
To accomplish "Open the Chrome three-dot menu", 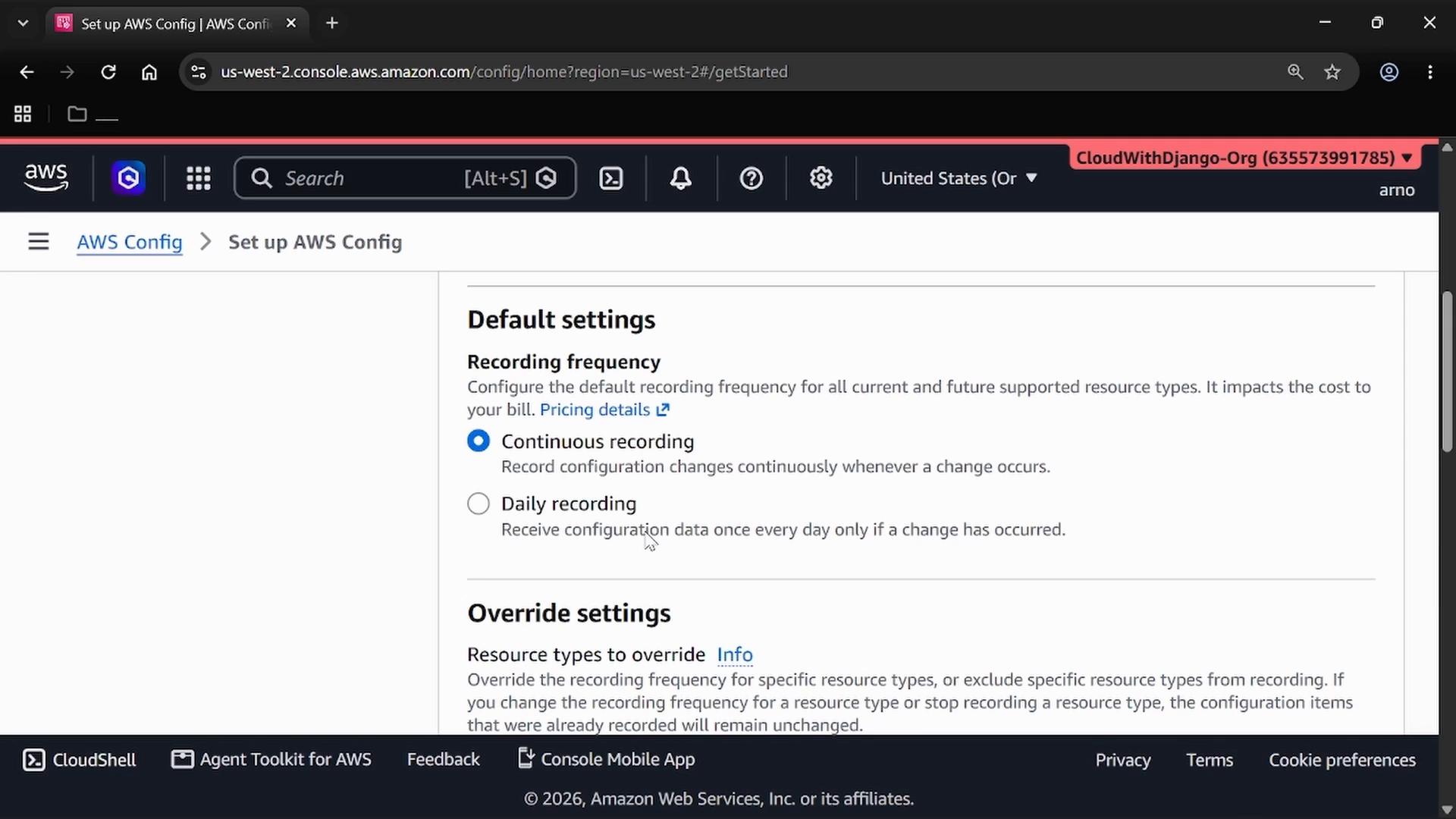I will coord(1430,72).
